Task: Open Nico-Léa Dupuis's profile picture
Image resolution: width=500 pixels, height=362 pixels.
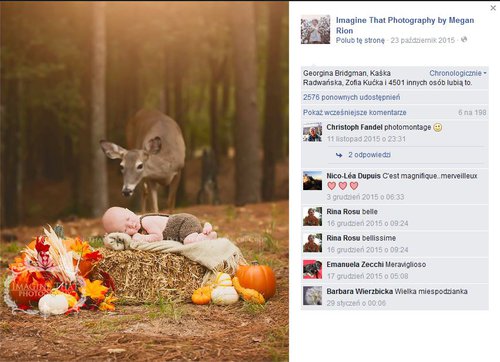Action: pyautogui.click(x=312, y=181)
